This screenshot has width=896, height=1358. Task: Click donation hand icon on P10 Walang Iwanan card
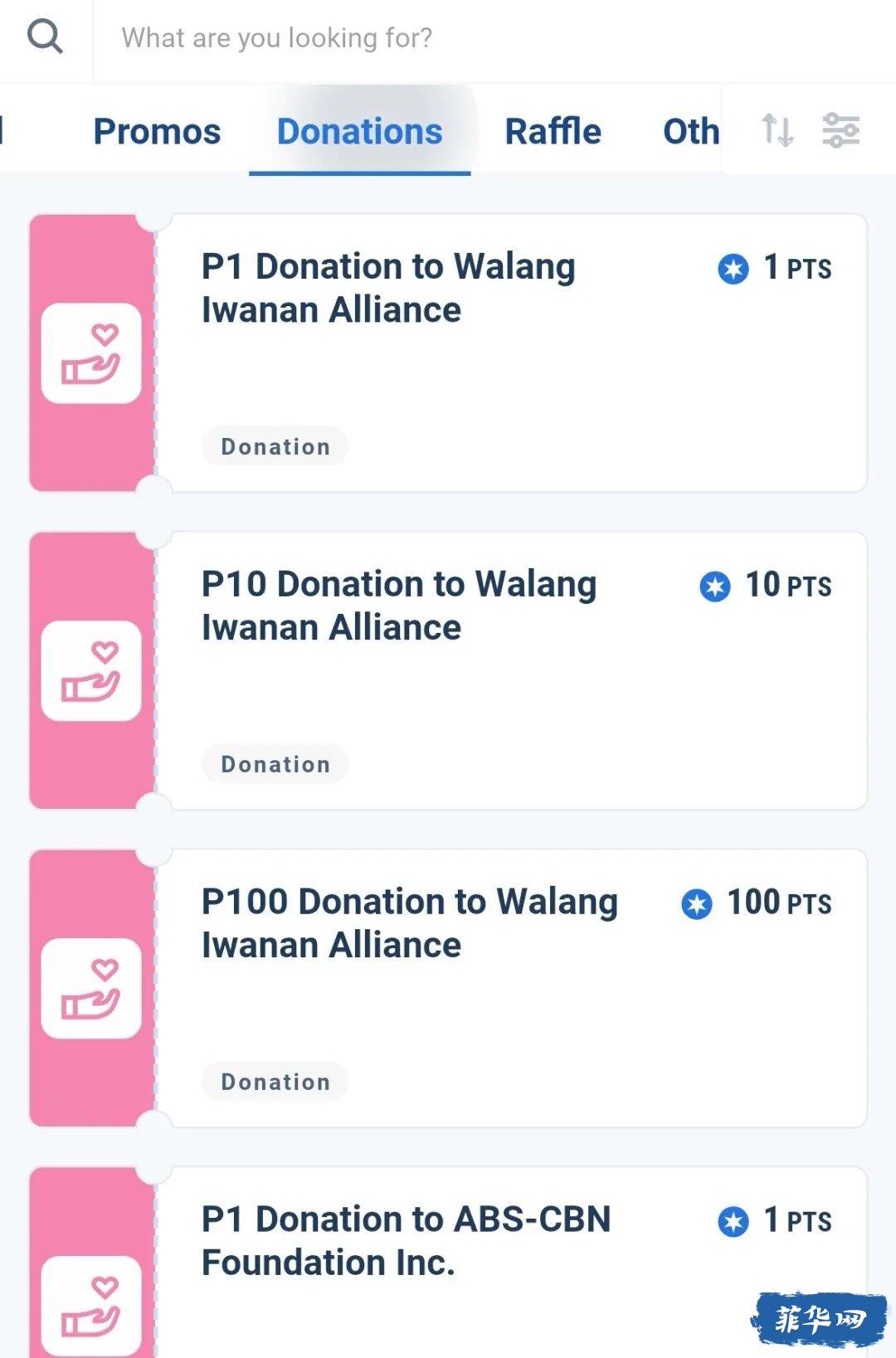pos(91,671)
